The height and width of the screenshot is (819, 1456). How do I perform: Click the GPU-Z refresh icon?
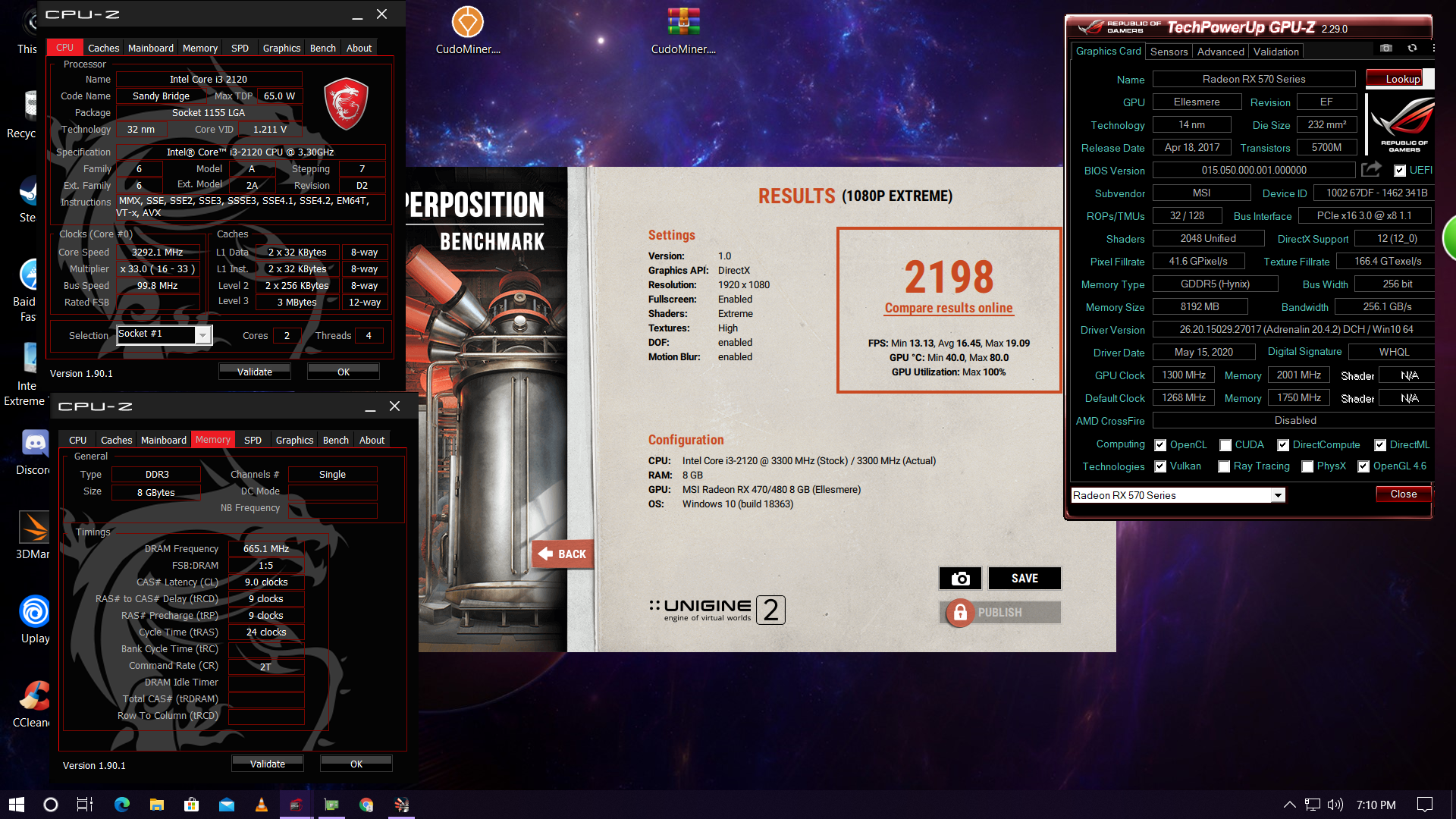click(x=1412, y=48)
